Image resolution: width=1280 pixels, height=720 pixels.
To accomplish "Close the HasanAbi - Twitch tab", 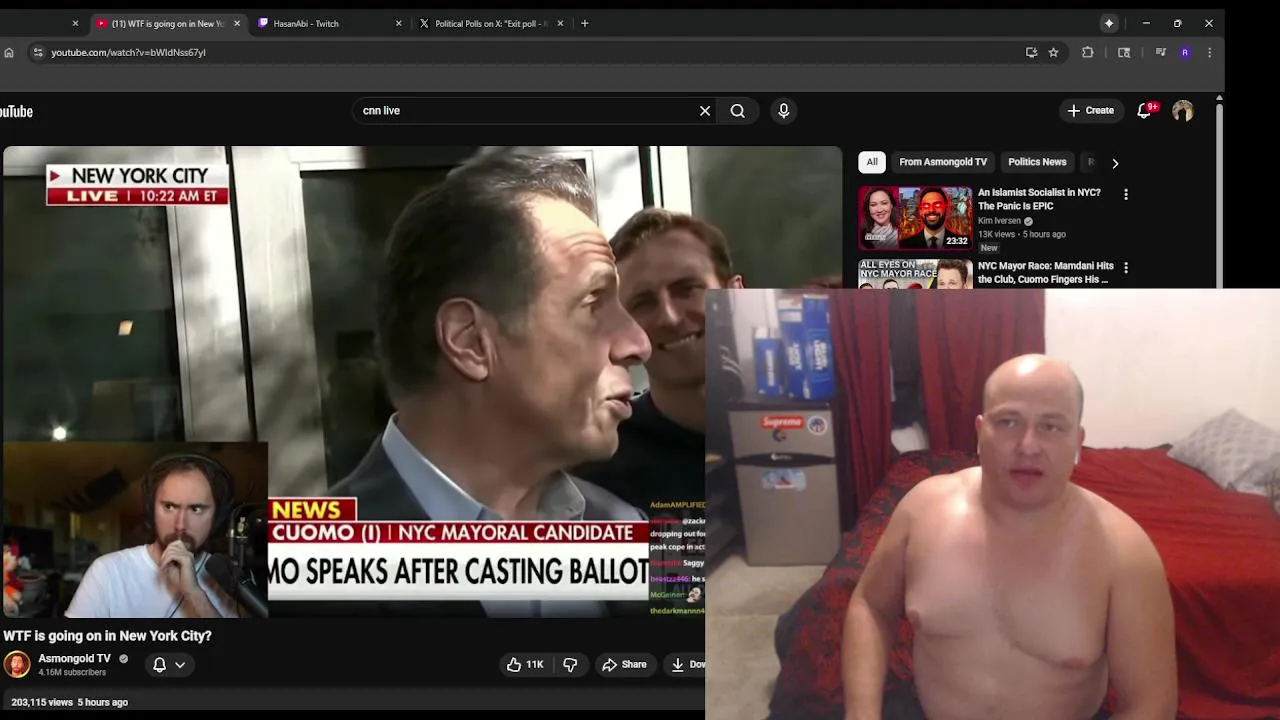I will point(399,23).
